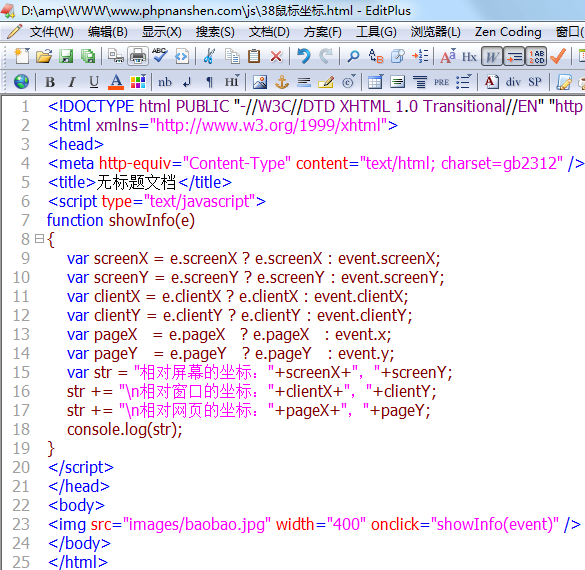This screenshot has width=585, height=570.
Task: Open the 工具(G) menu
Action: tap(376, 32)
